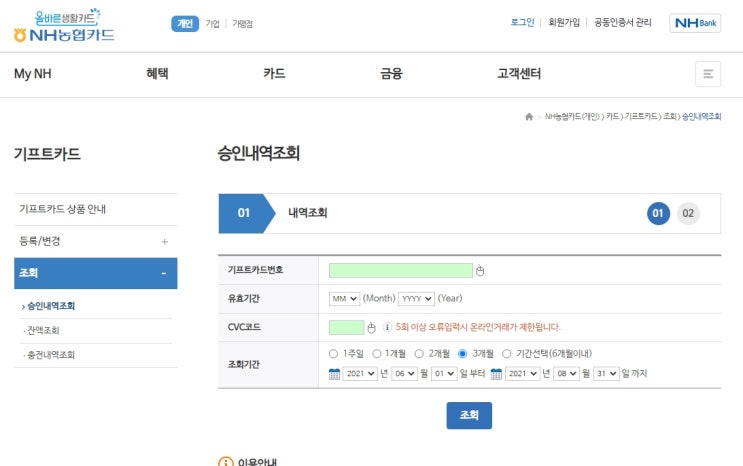
Task: Open virtual keypad icon beside card number
Action: pos(480,271)
